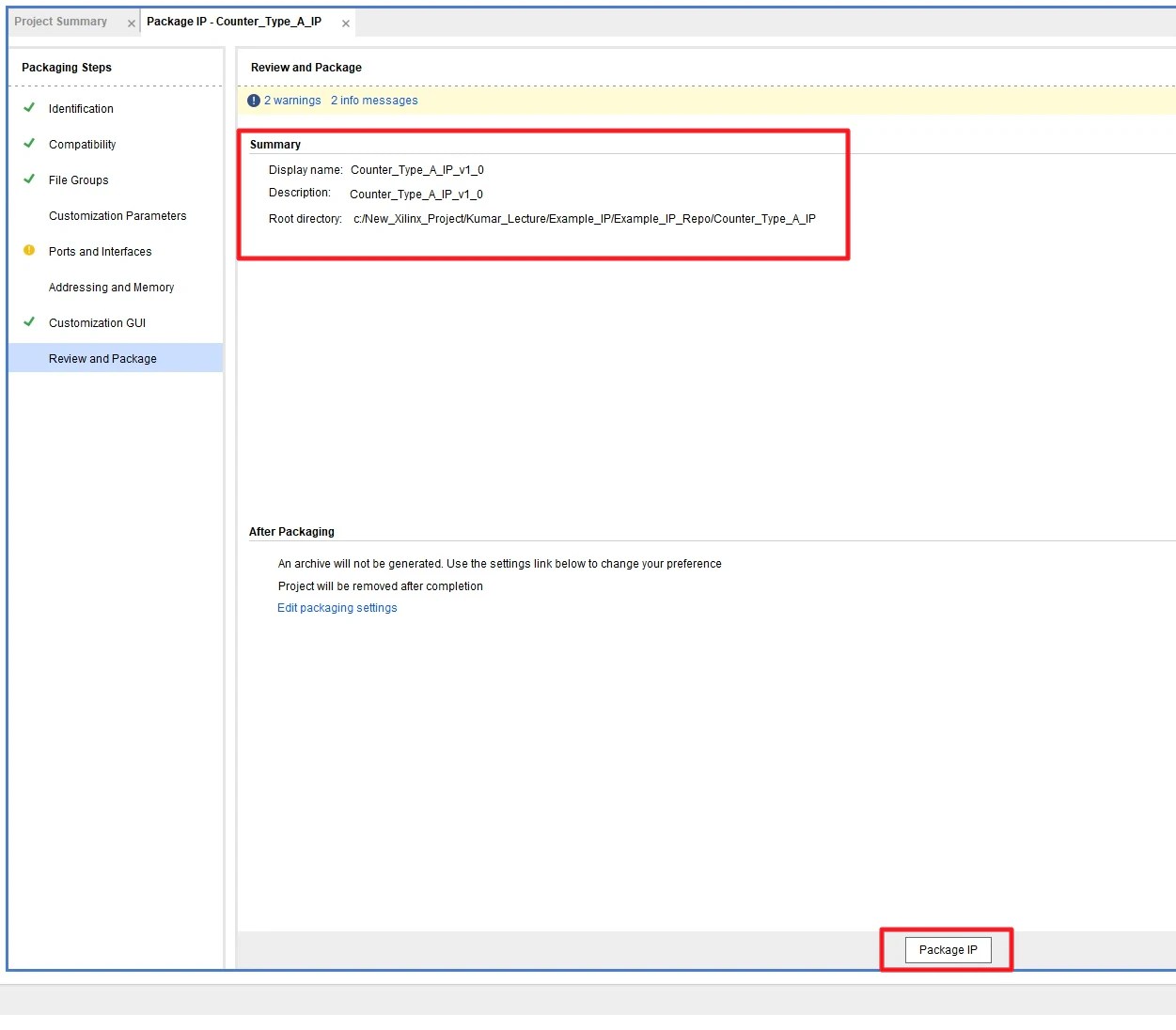Click the Root directory path text
Viewport: 1176px width, 1030px height.
click(585, 219)
